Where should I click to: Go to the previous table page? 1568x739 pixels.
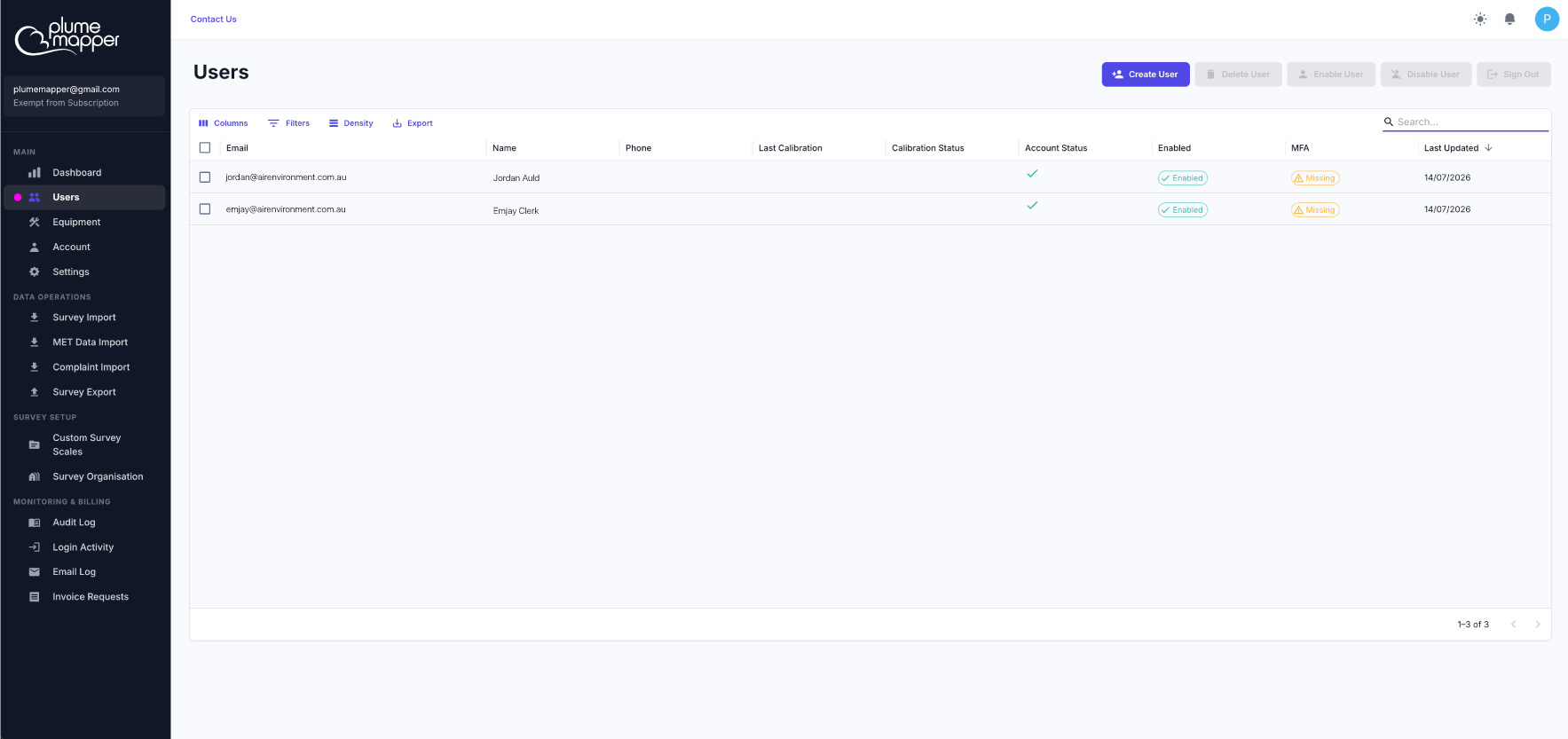pyautogui.click(x=1513, y=625)
